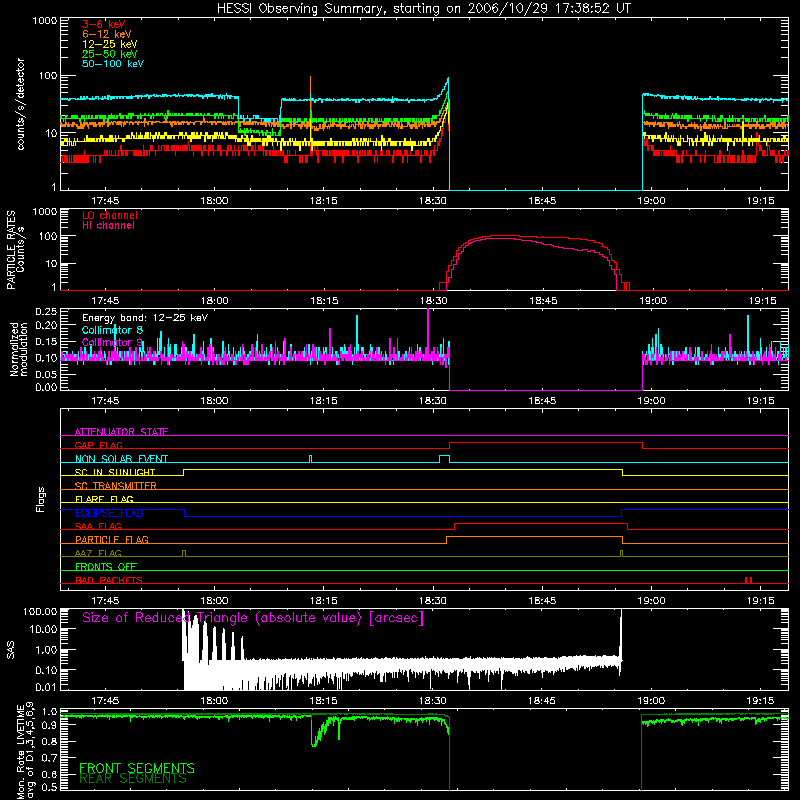
Task: Click the vertical 'Flags' axis label
Action: coord(41,499)
